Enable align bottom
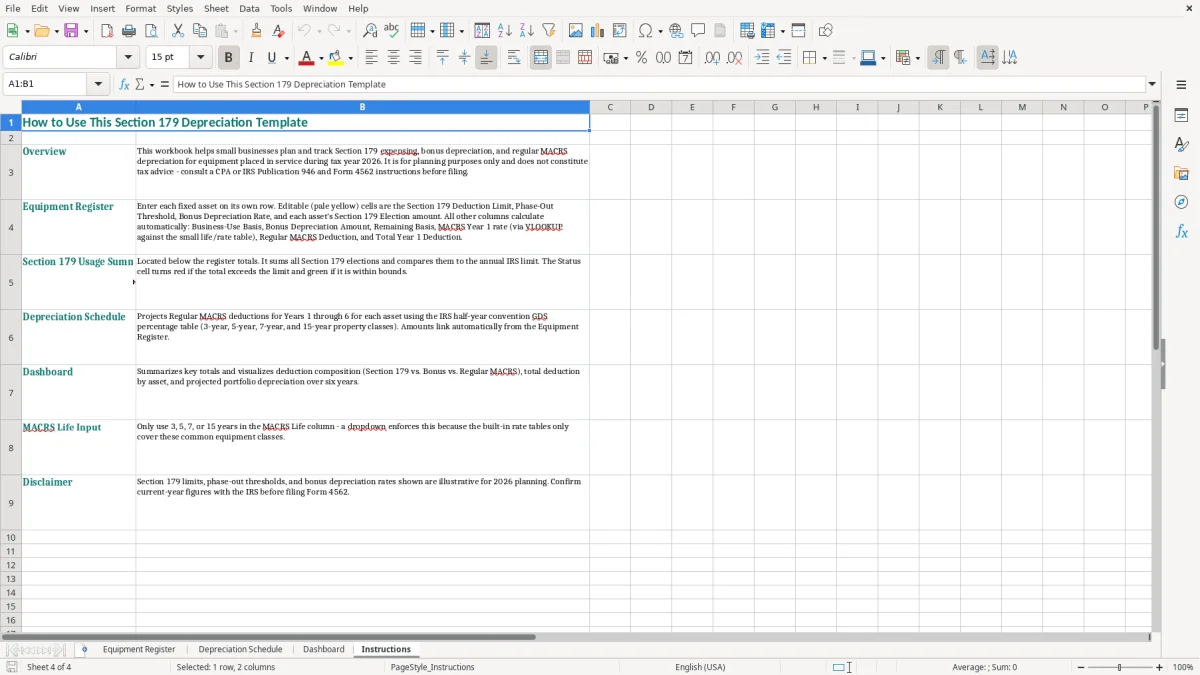The image size is (1200, 675). pos(486,58)
